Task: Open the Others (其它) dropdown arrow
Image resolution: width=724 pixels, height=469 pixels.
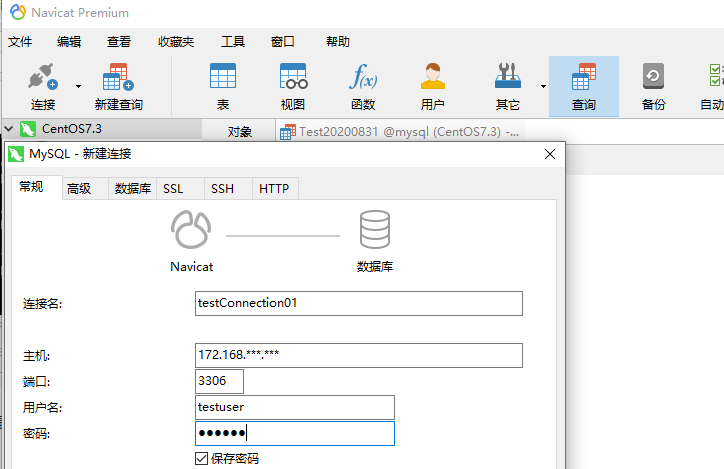Action: tap(543, 86)
